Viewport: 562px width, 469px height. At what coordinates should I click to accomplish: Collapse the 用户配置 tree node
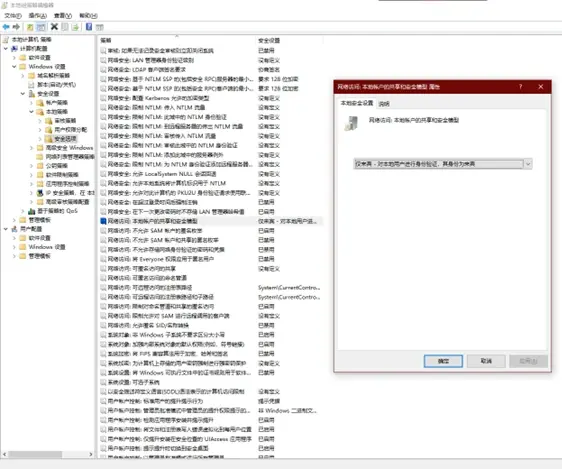[6, 229]
